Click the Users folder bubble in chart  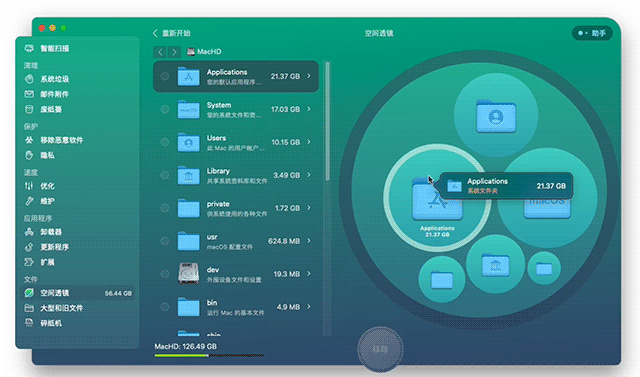point(496,115)
